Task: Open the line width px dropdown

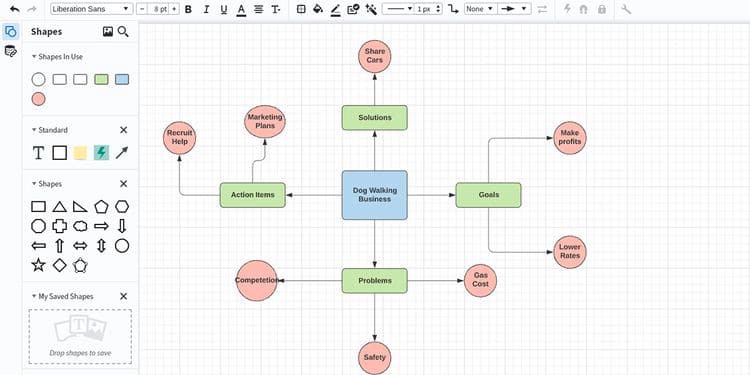Action: click(428, 9)
